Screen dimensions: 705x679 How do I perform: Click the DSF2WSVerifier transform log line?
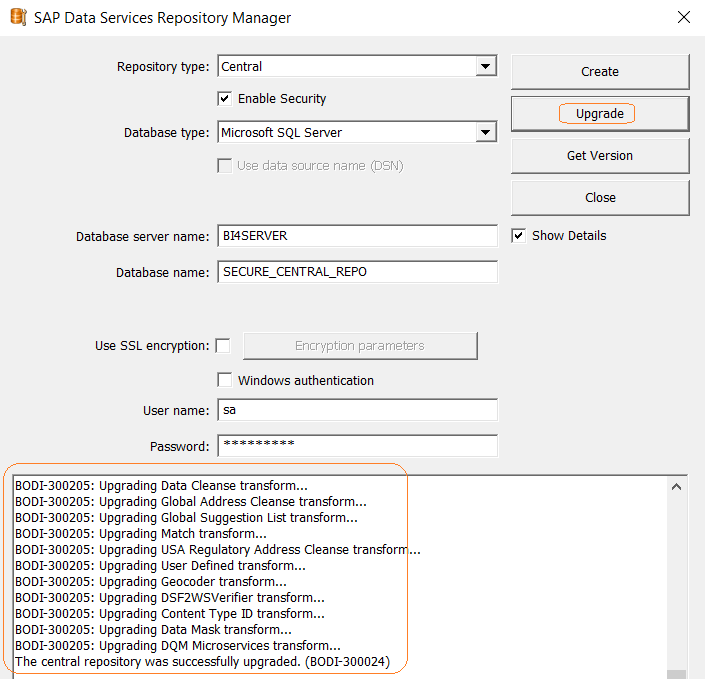[x=170, y=598]
